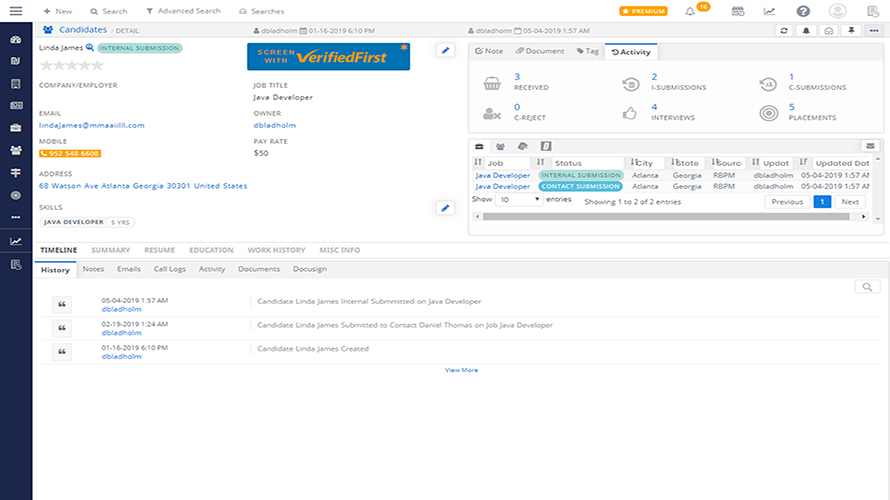This screenshot has width=890, height=500.
Task: Open Java Developer job with Internal Submission status
Action: (502, 175)
